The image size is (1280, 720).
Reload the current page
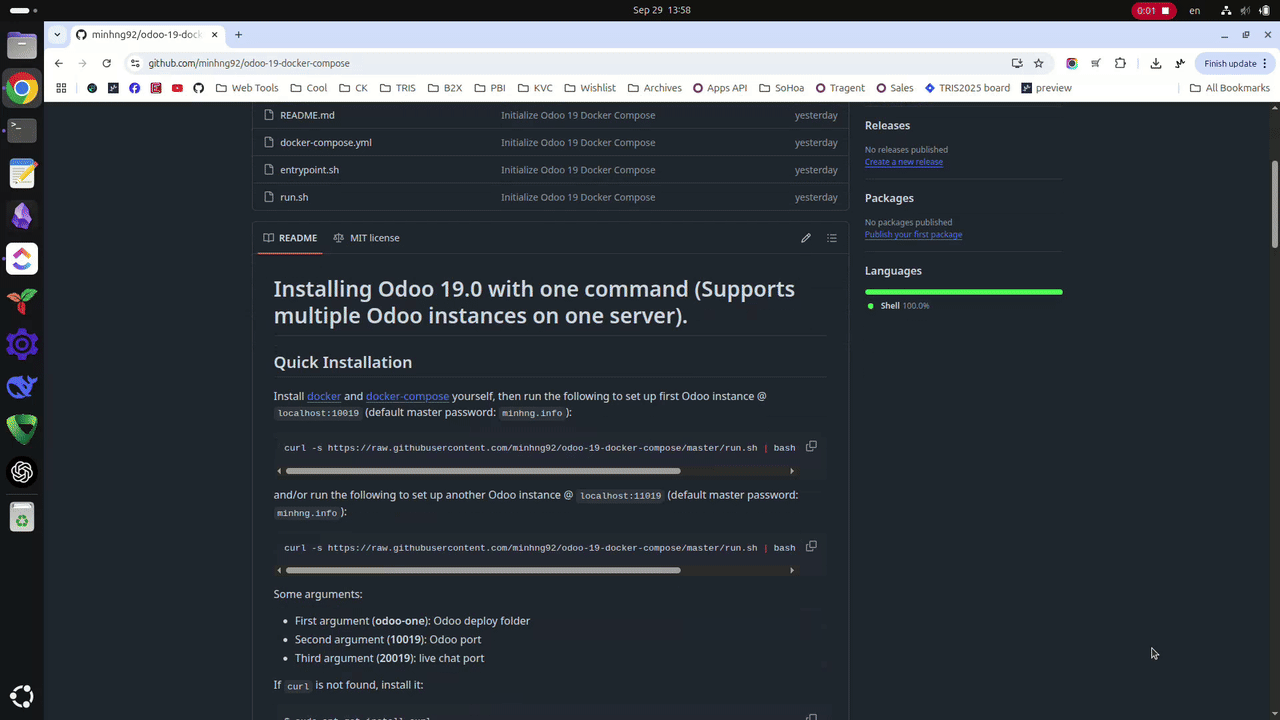tap(106, 63)
